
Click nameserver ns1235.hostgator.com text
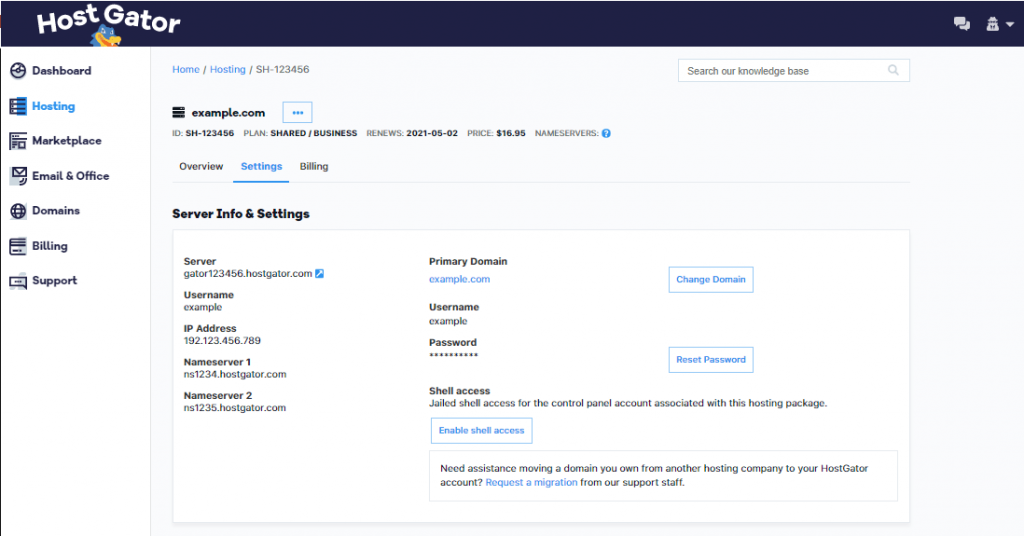tap(235, 407)
